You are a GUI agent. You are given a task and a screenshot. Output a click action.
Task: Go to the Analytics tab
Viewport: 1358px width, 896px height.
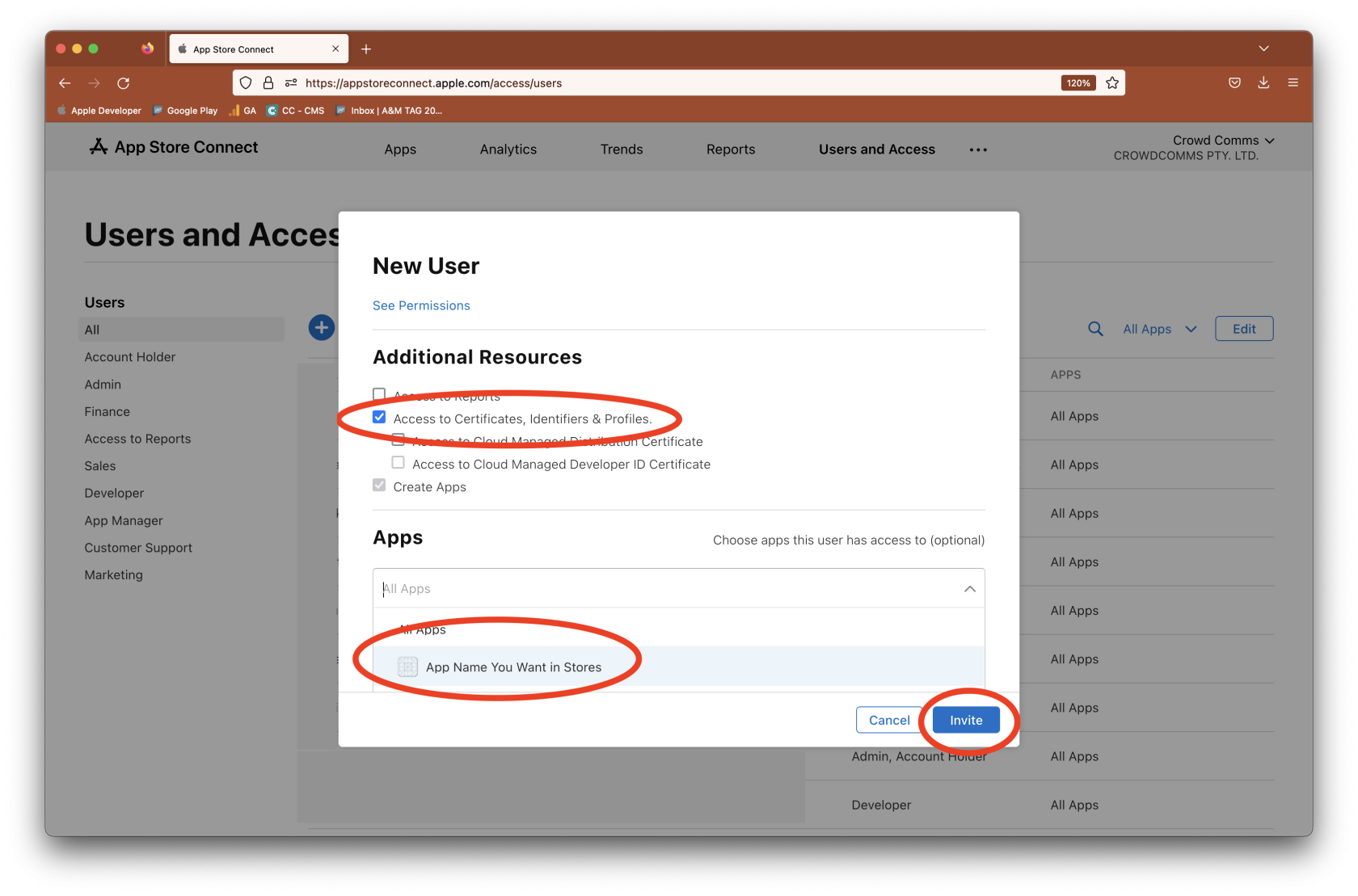508,149
